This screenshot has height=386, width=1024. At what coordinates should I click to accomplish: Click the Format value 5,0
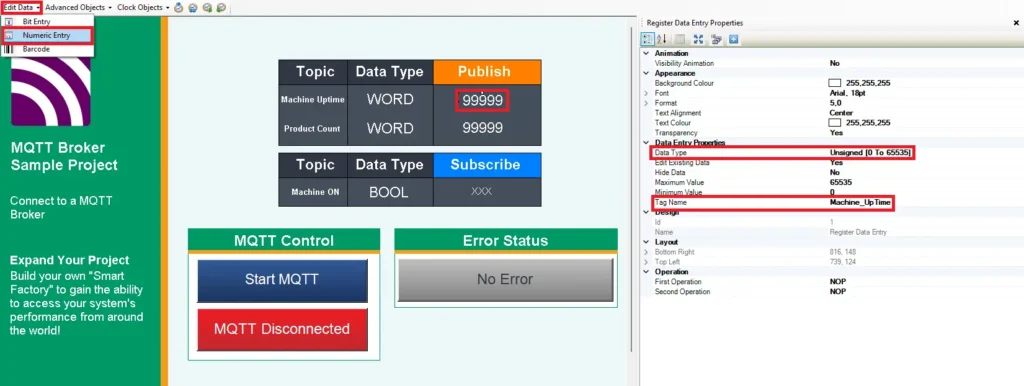(x=835, y=103)
